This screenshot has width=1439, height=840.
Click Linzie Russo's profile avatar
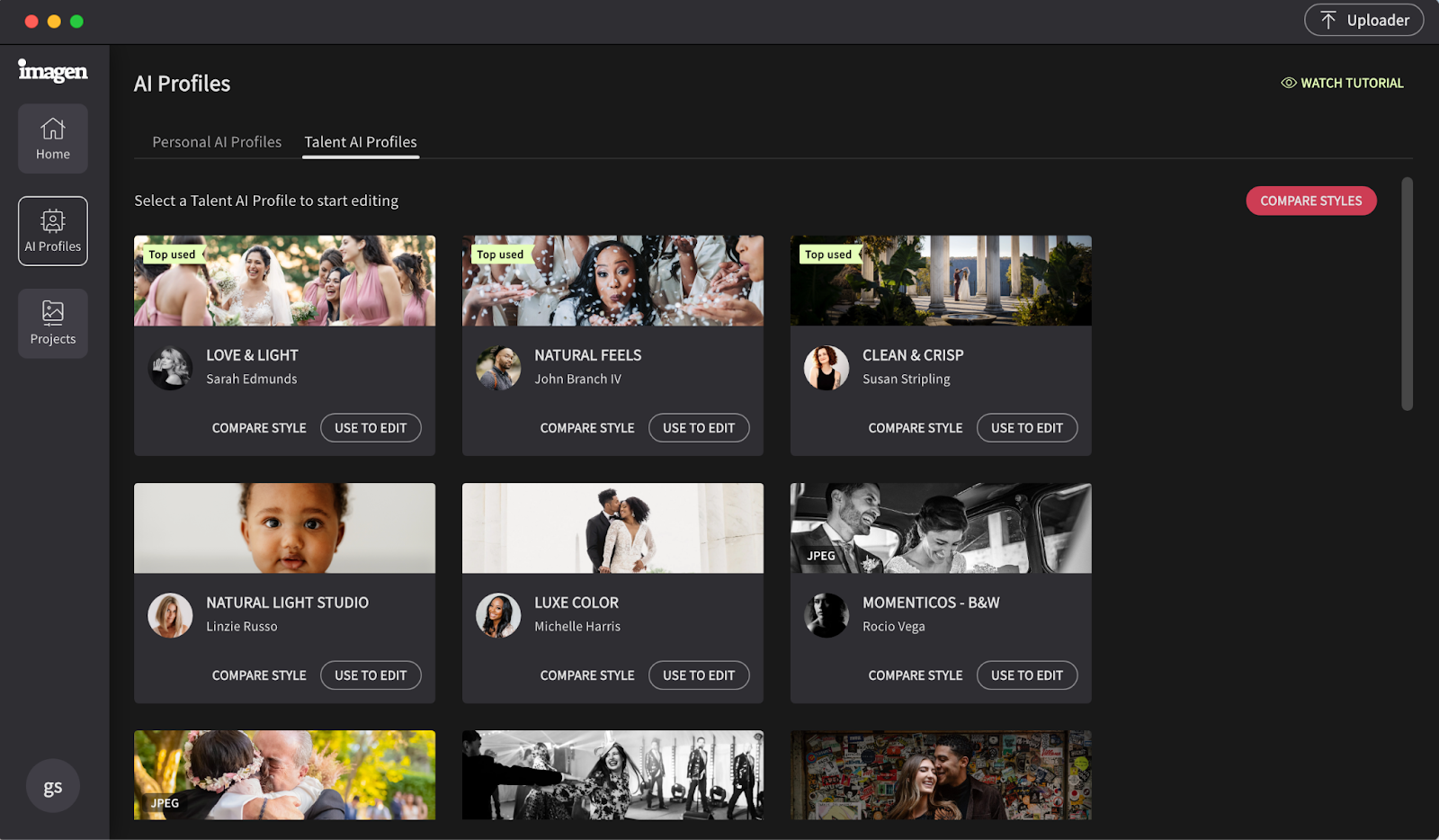pyautogui.click(x=170, y=615)
